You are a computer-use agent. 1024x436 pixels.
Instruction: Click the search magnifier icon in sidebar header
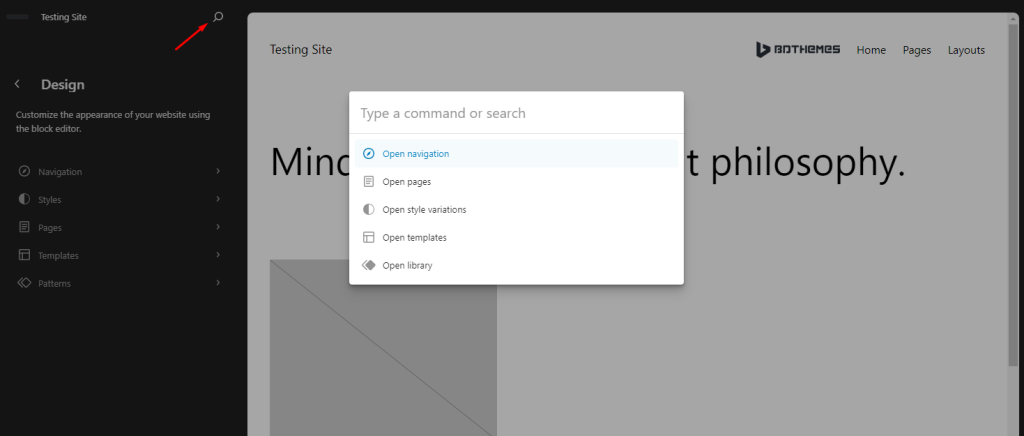click(x=218, y=17)
